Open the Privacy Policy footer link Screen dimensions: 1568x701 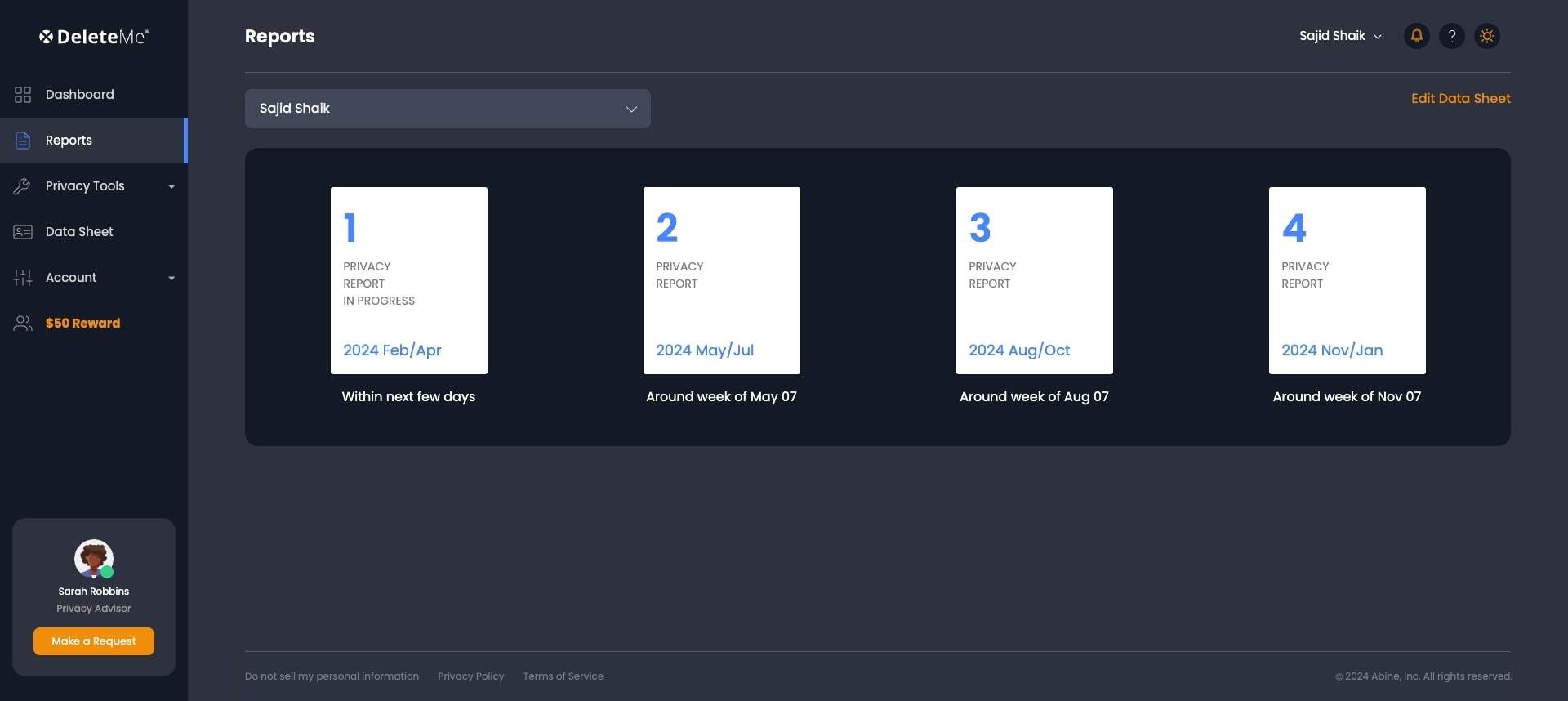point(470,676)
